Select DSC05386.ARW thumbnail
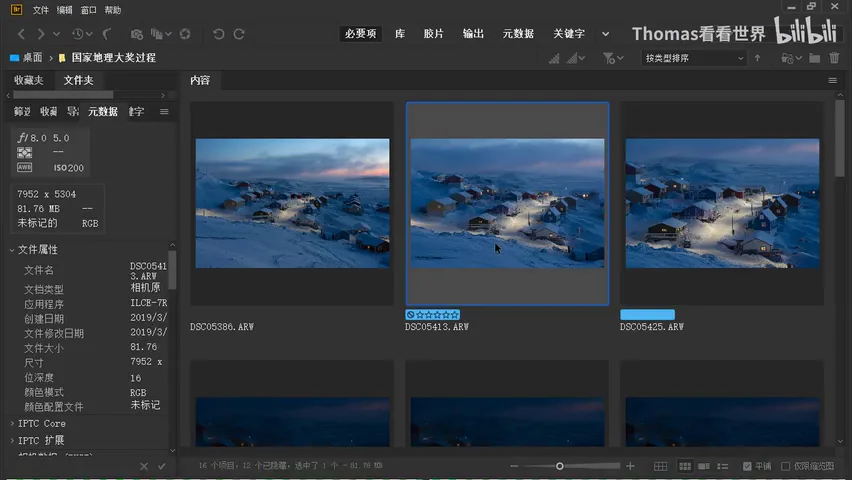Viewport: 852px width, 480px height. pos(292,203)
